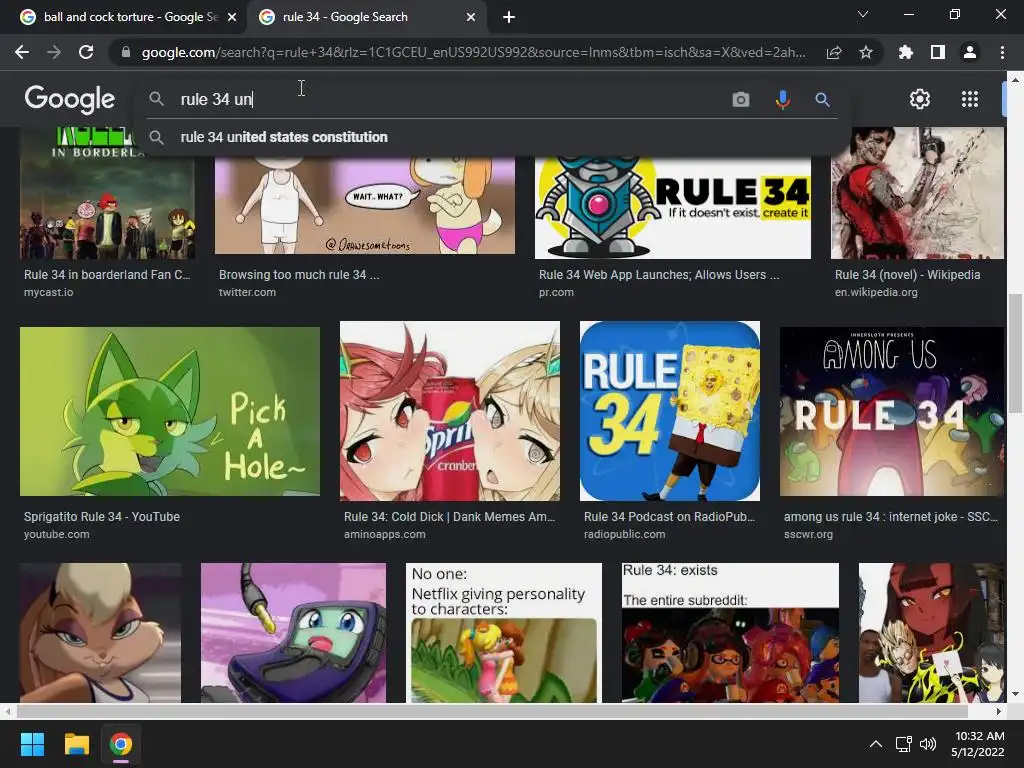Click the browser forward arrow

tap(54, 52)
